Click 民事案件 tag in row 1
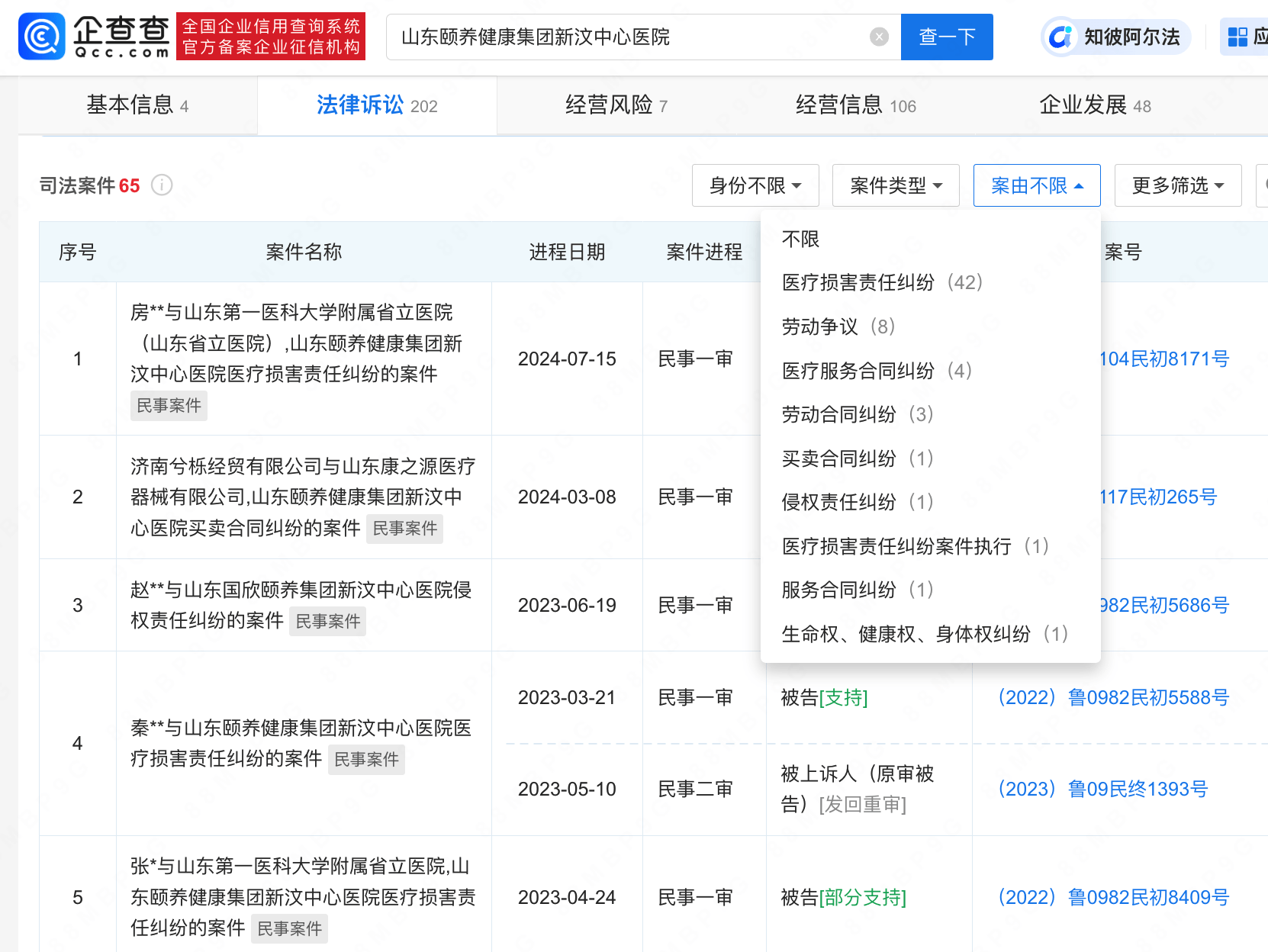The width and height of the screenshot is (1268, 952). click(169, 405)
